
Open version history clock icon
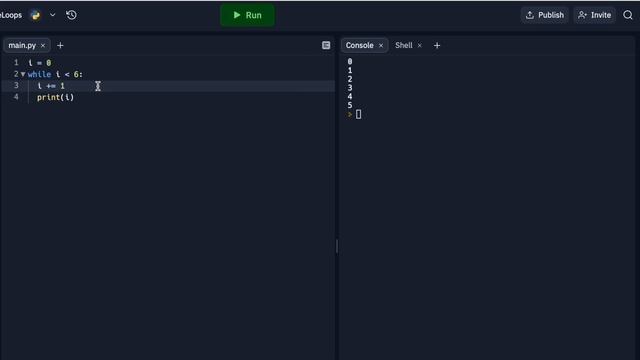pyautogui.click(x=71, y=15)
